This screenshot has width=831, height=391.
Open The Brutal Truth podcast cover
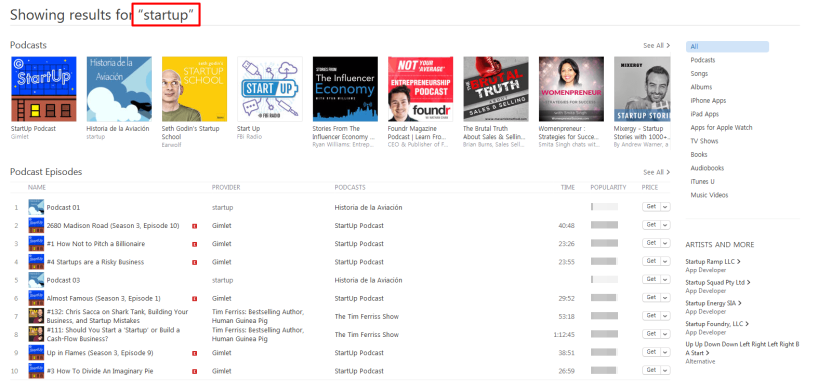point(496,89)
